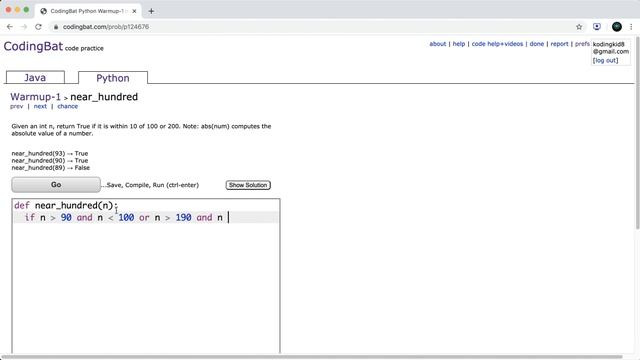Run the code with the Go button
The height and width of the screenshot is (360, 640).
click(x=56, y=185)
